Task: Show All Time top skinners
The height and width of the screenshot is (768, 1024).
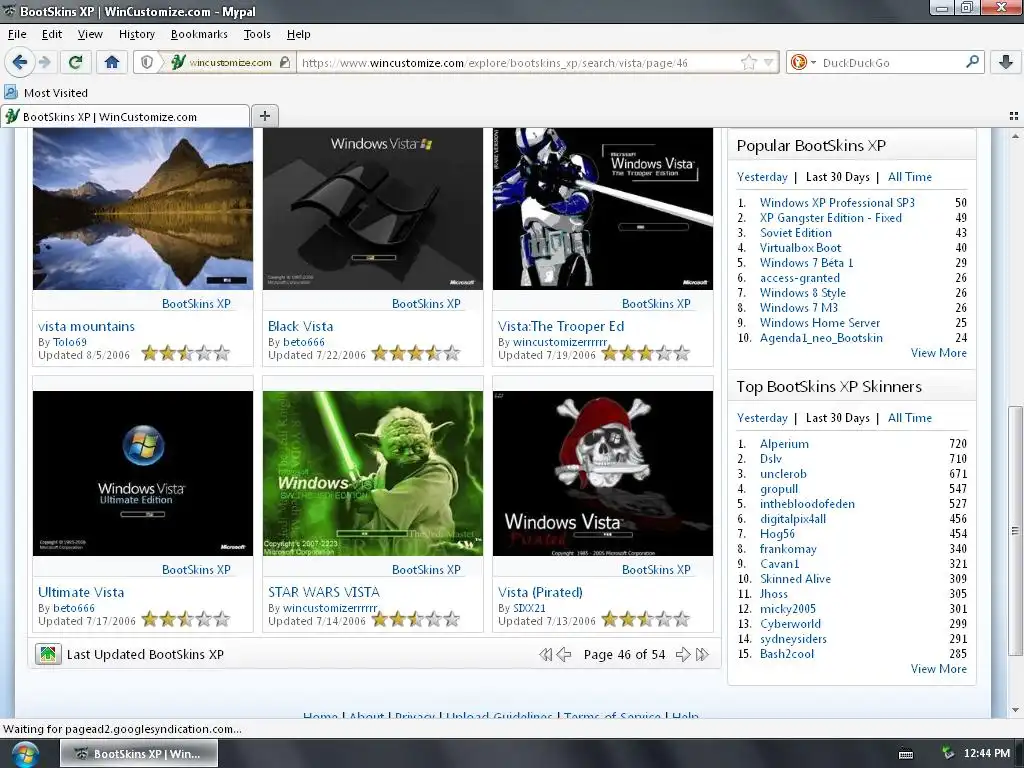Action: [910, 417]
